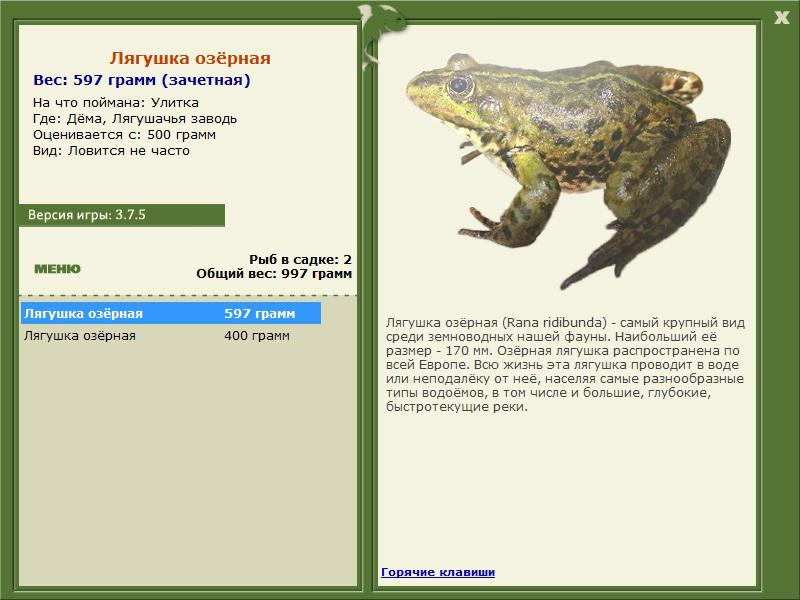Click the Где: Дёма, Лягушачья заводь line
This screenshot has height=600, width=800.
135,119
